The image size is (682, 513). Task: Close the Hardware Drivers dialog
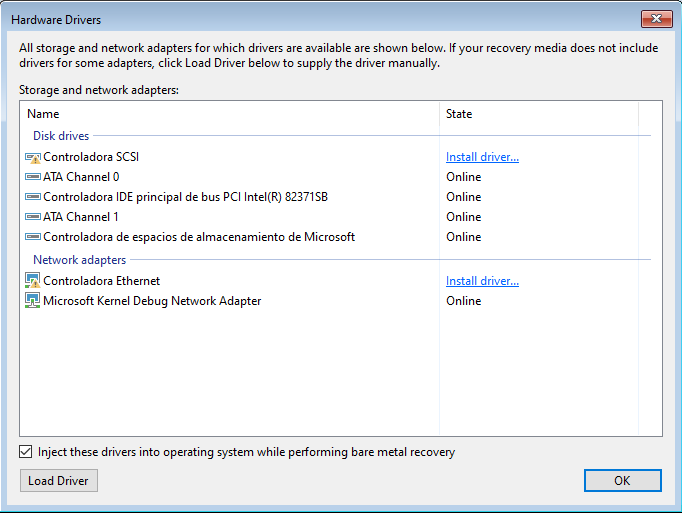point(655,19)
